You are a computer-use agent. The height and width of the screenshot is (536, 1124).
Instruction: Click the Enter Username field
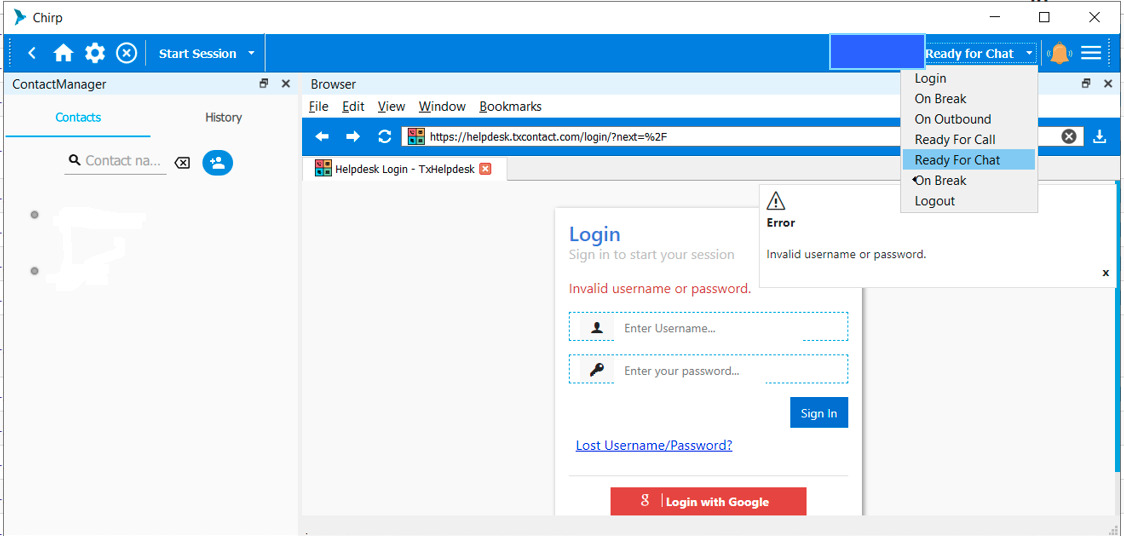(708, 327)
